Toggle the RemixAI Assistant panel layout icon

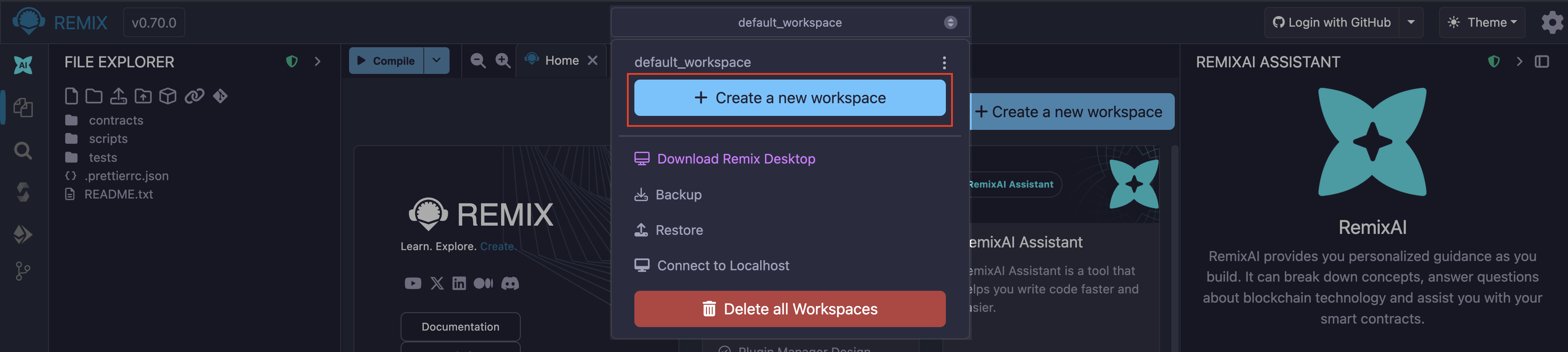coord(1542,62)
